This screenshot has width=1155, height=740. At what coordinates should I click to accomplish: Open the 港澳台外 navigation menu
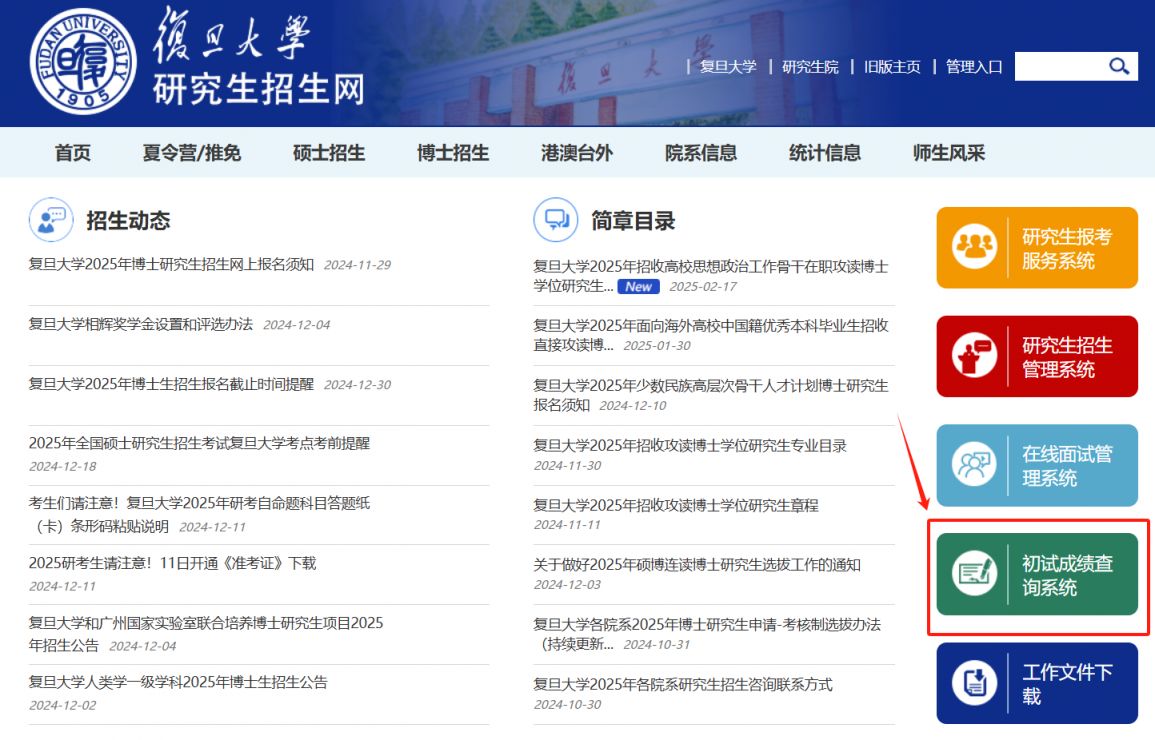click(577, 152)
